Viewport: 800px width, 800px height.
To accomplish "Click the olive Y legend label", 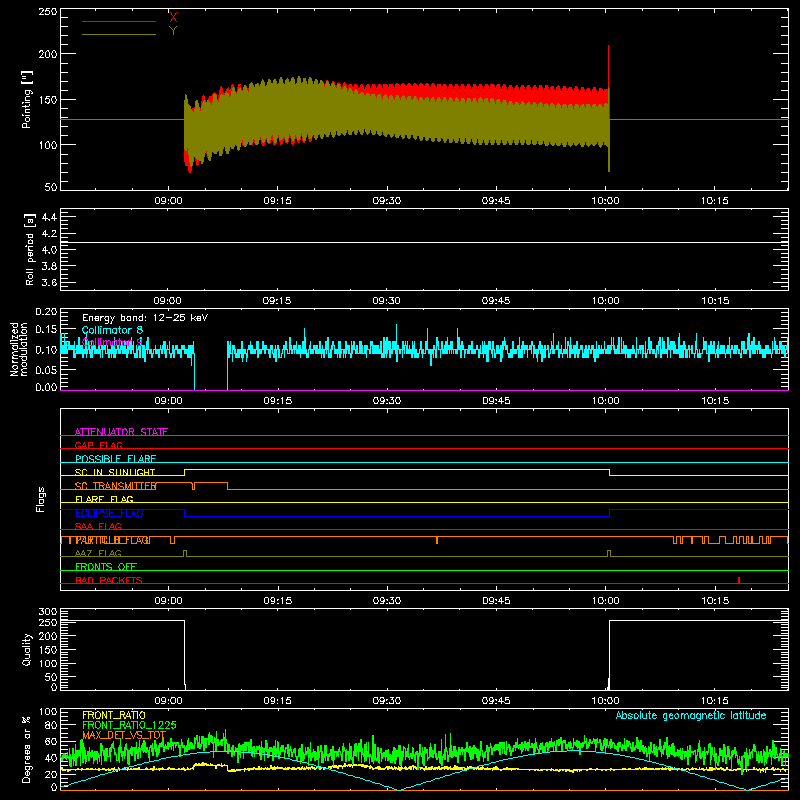I will point(173,31).
